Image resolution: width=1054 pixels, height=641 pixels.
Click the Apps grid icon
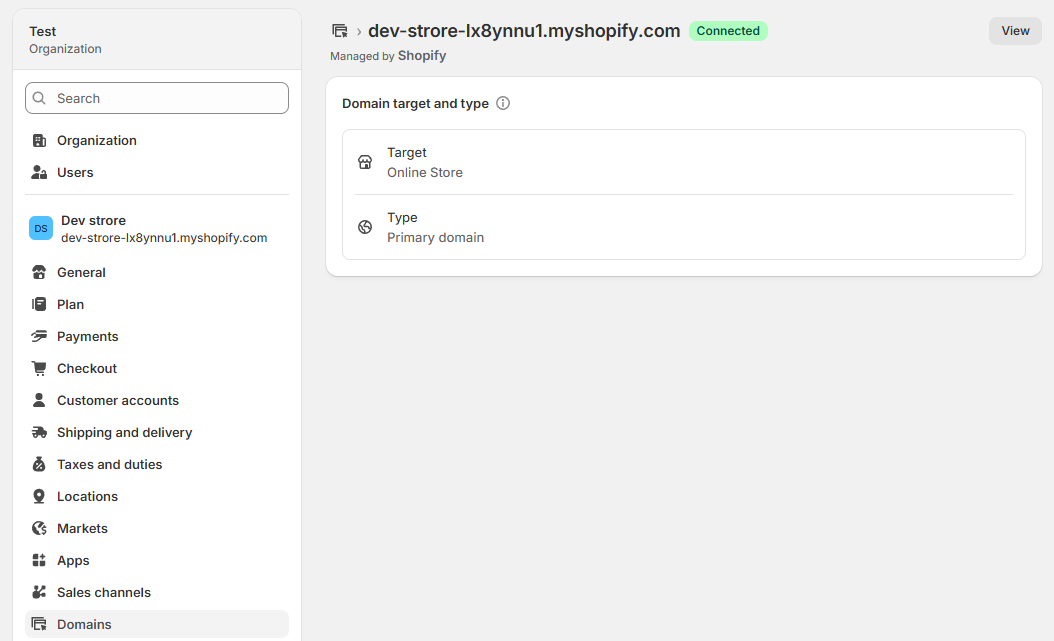coord(39,560)
